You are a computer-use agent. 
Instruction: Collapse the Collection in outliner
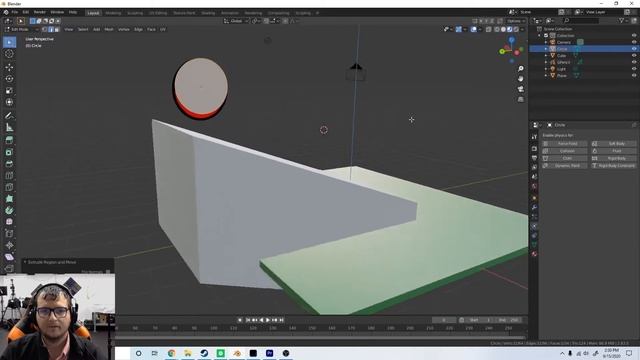540,36
